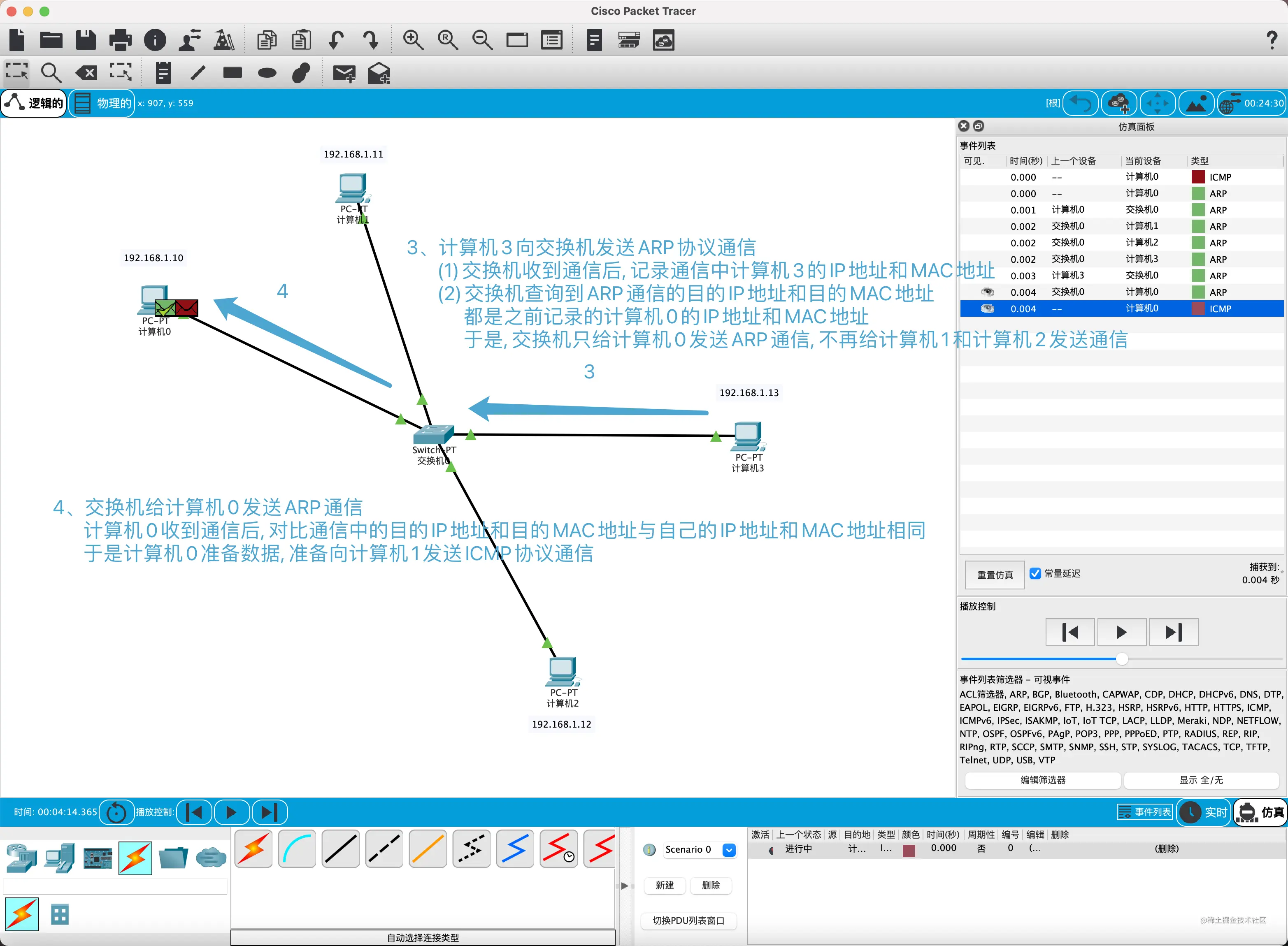Select the Multiuser Connection cloud category
The image size is (1288, 946).
[212, 858]
